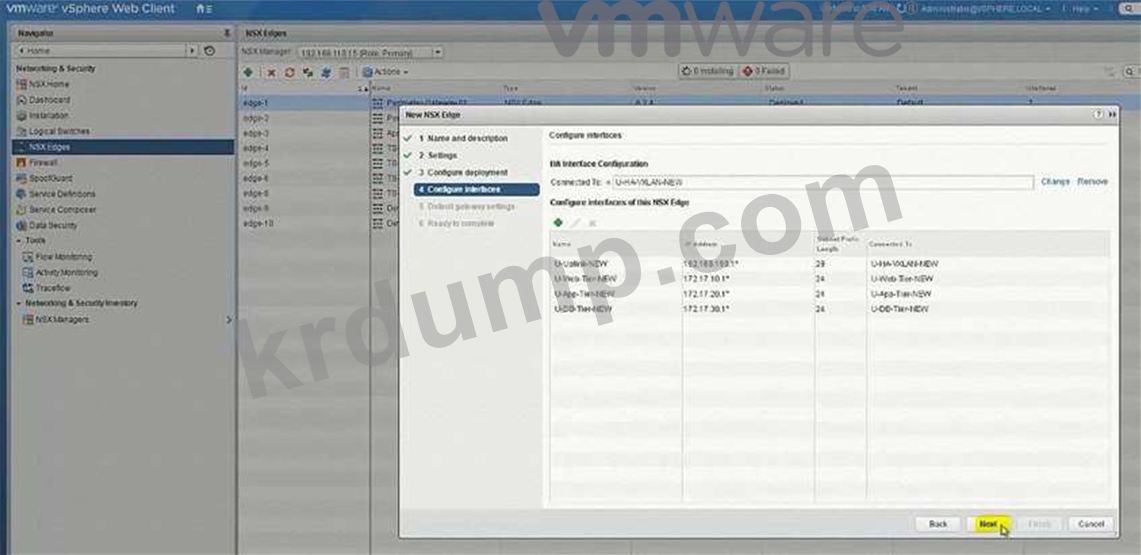Click the Data Security icon in Navigator
Image resolution: width=1141 pixels, height=555 pixels.
tap(22, 225)
